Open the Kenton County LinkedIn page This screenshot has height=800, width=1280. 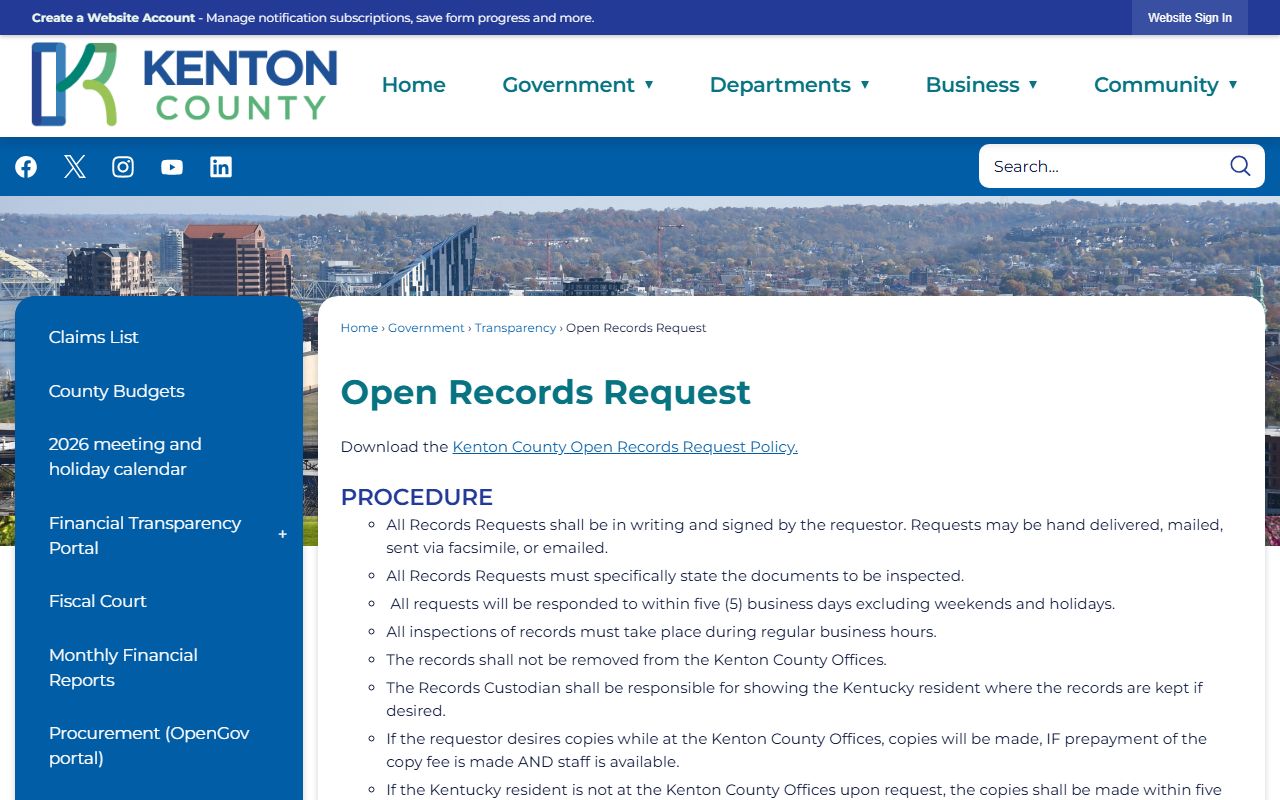coord(221,167)
